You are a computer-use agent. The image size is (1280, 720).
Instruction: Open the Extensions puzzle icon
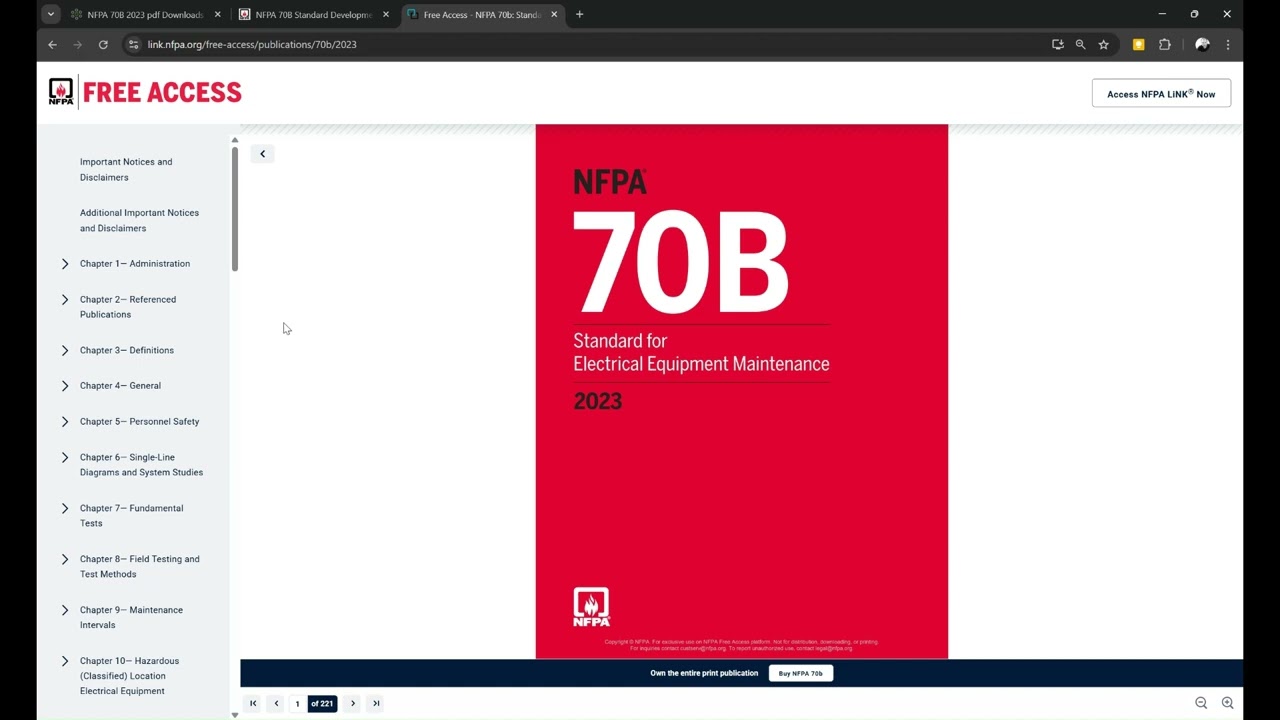coord(1164,44)
